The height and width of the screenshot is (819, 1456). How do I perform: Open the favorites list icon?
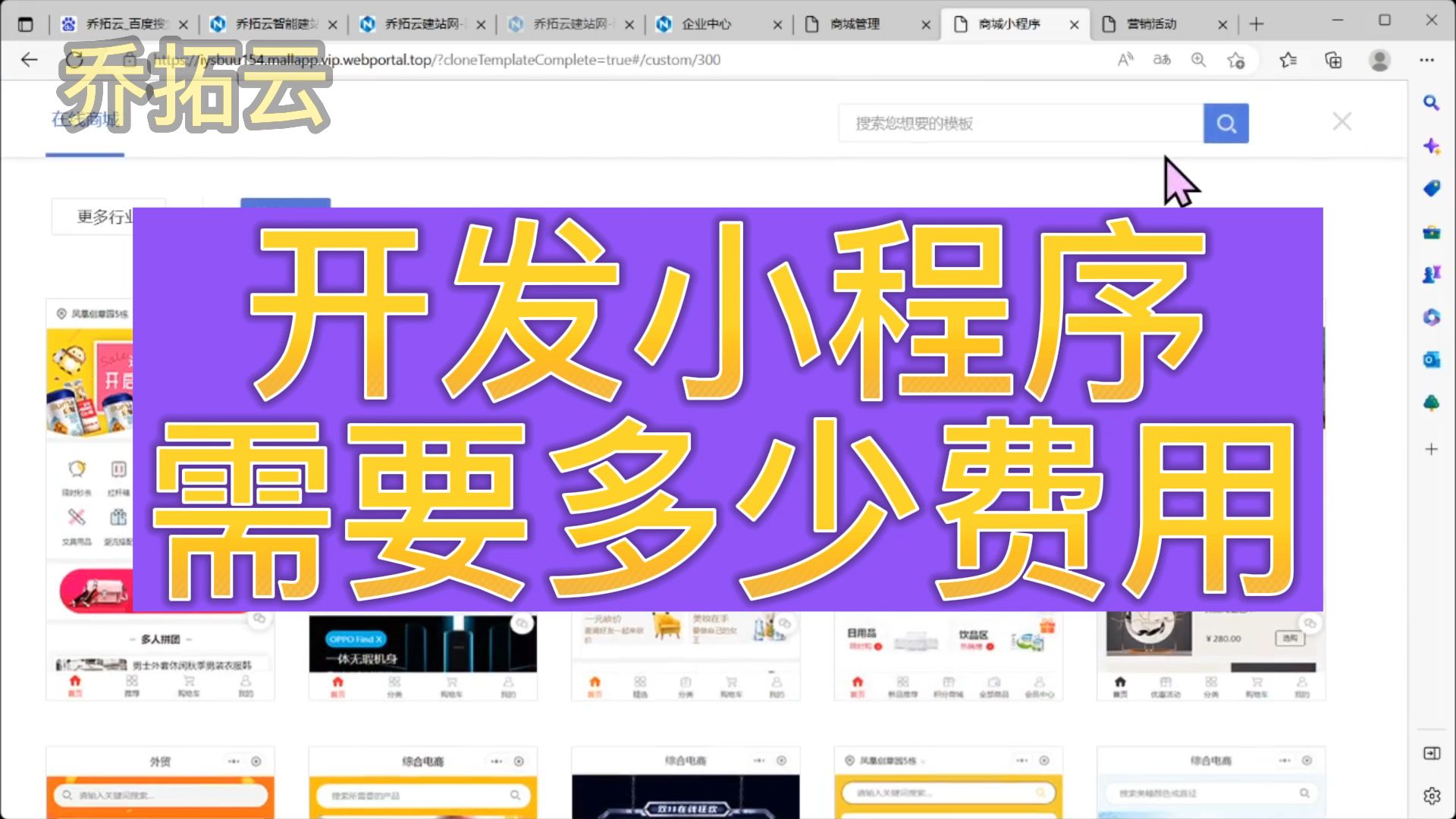[1288, 59]
